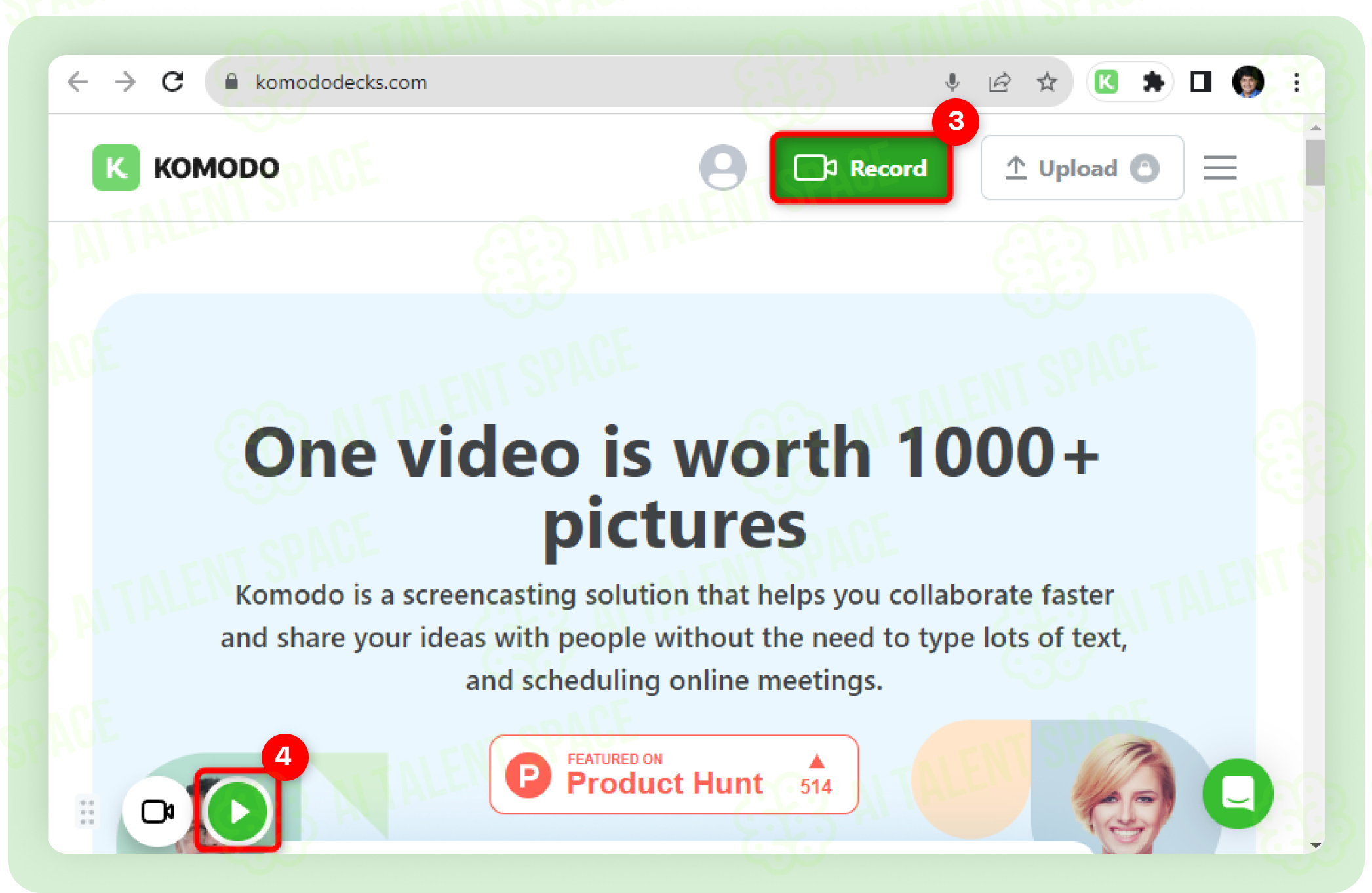Open the green chat support bubble
The image size is (1372, 893).
pyautogui.click(x=1238, y=793)
